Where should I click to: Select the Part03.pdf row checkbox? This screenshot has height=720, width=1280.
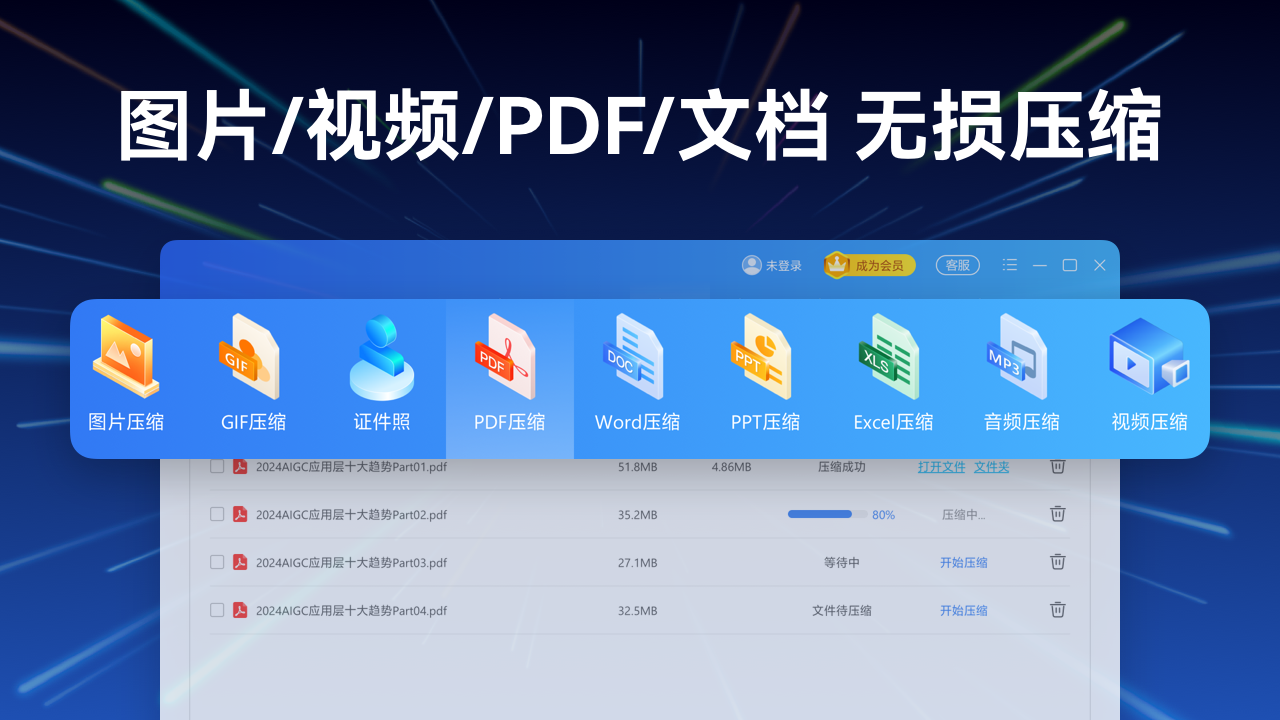click(217, 562)
